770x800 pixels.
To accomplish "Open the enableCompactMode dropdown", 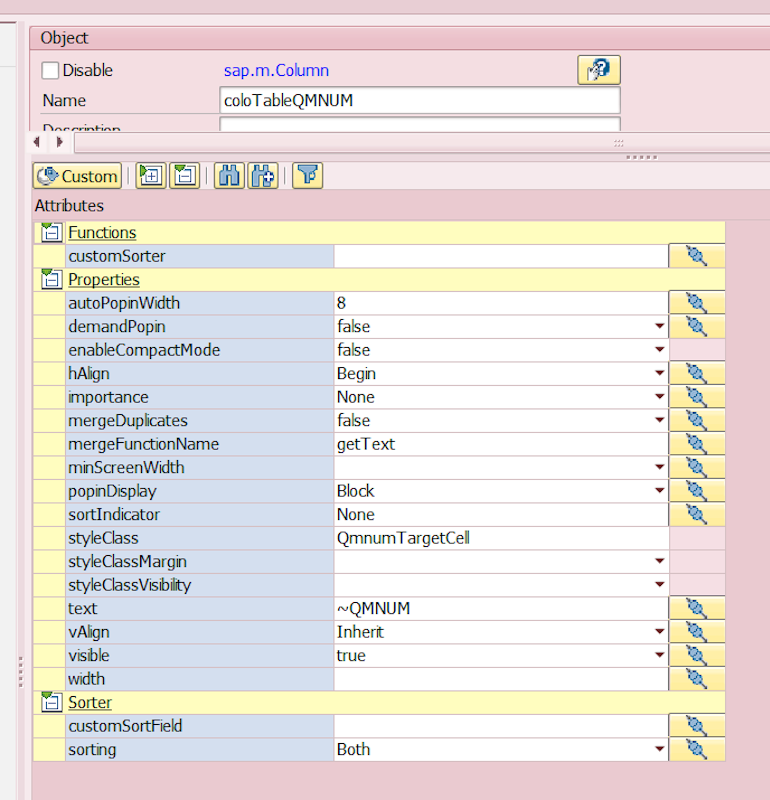I will click(660, 349).
